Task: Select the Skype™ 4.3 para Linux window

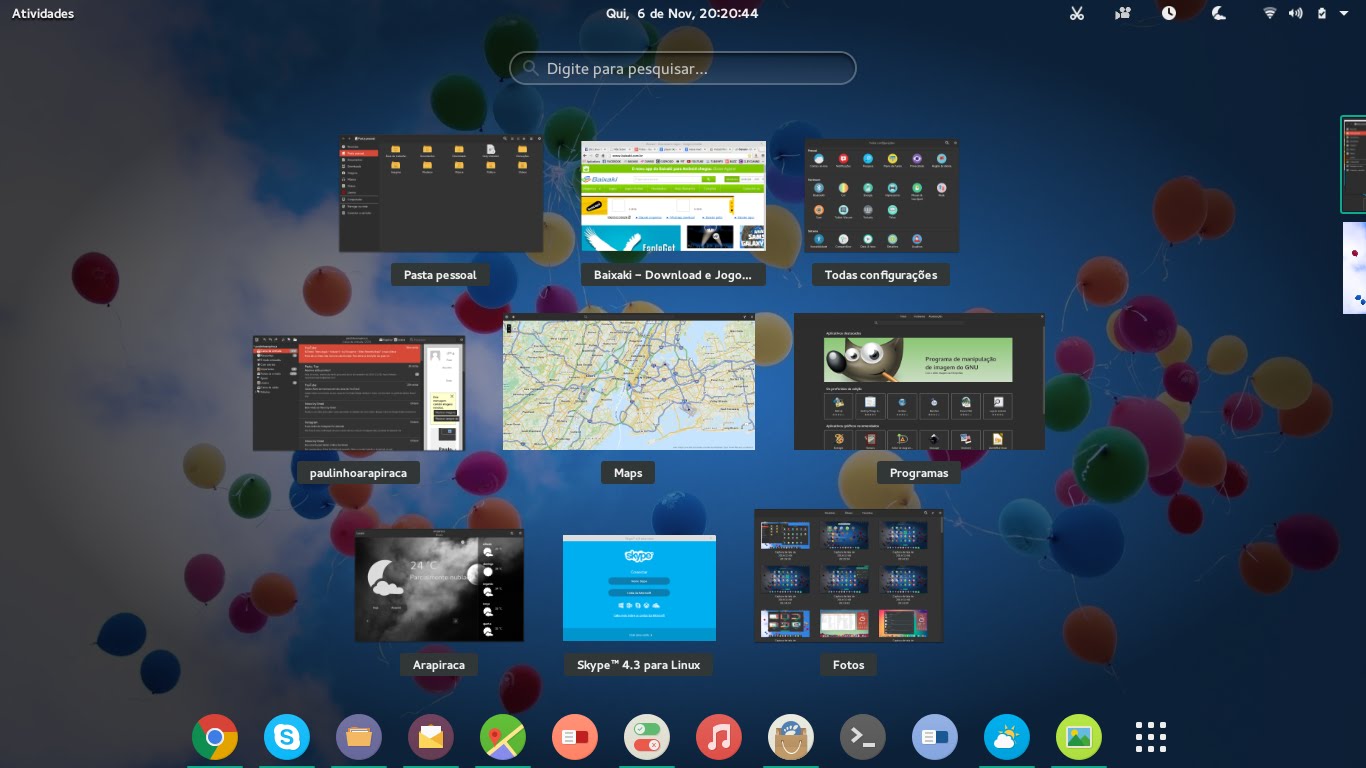Action: (x=638, y=588)
